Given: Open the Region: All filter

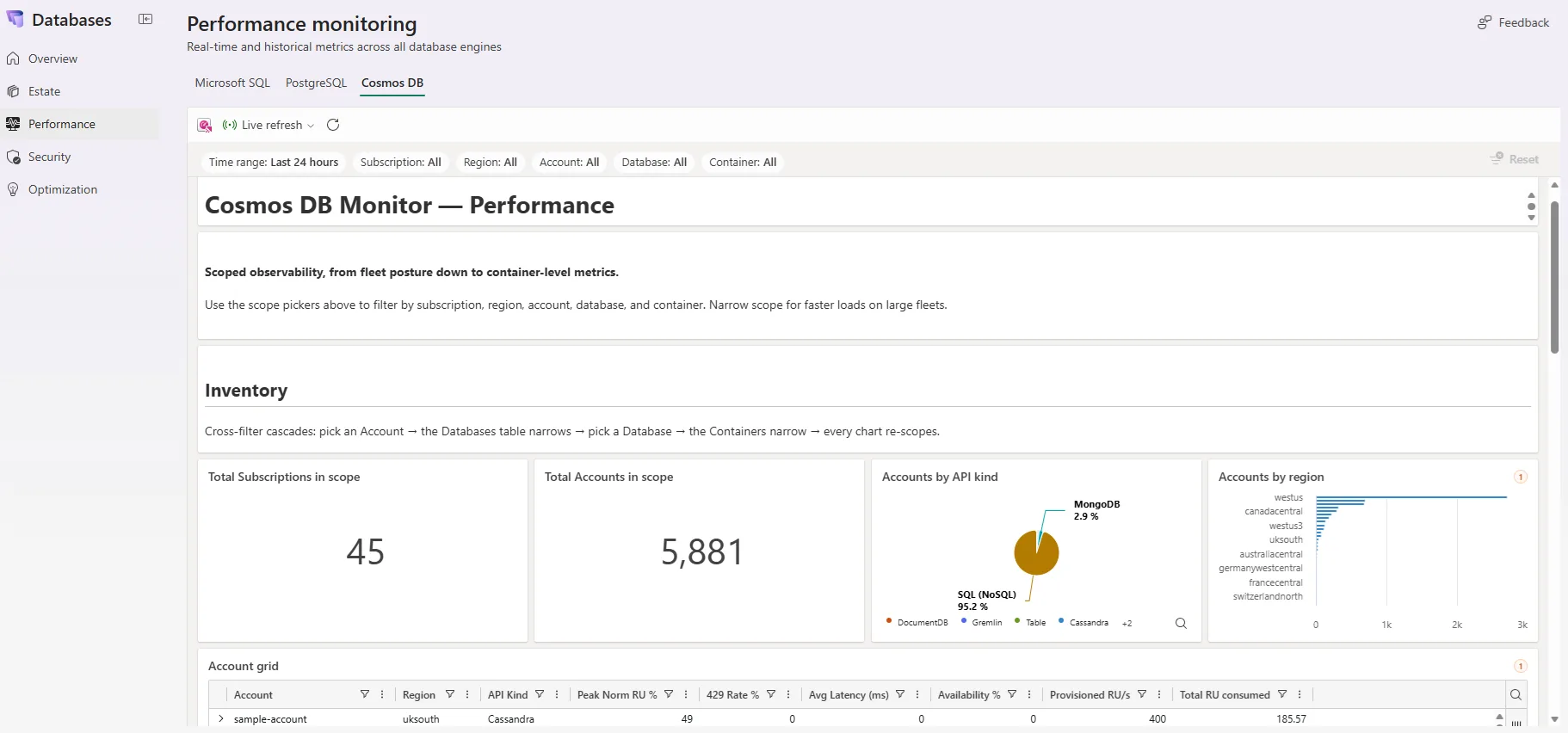Looking at the screenshot, I should 491,162.
